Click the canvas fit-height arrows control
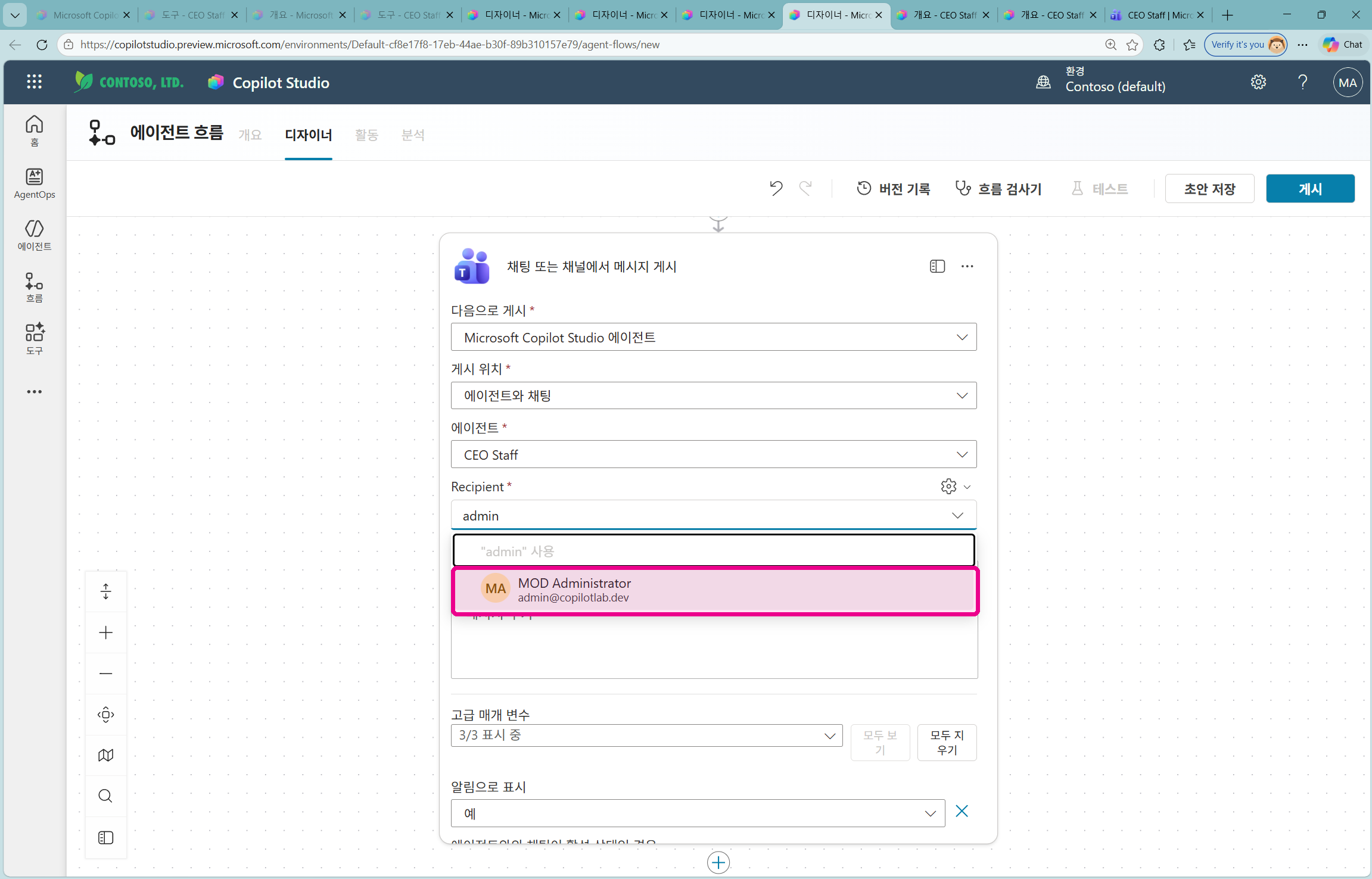This screenshot has width=1372, height=879. click(106, 591)
